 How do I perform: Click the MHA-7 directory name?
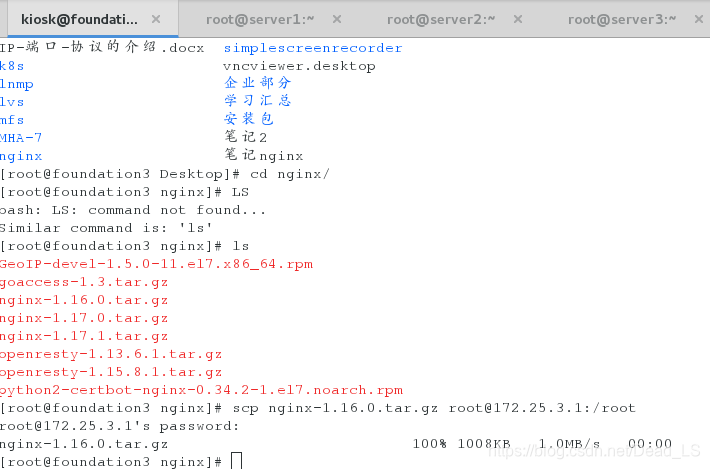point(21,138)
